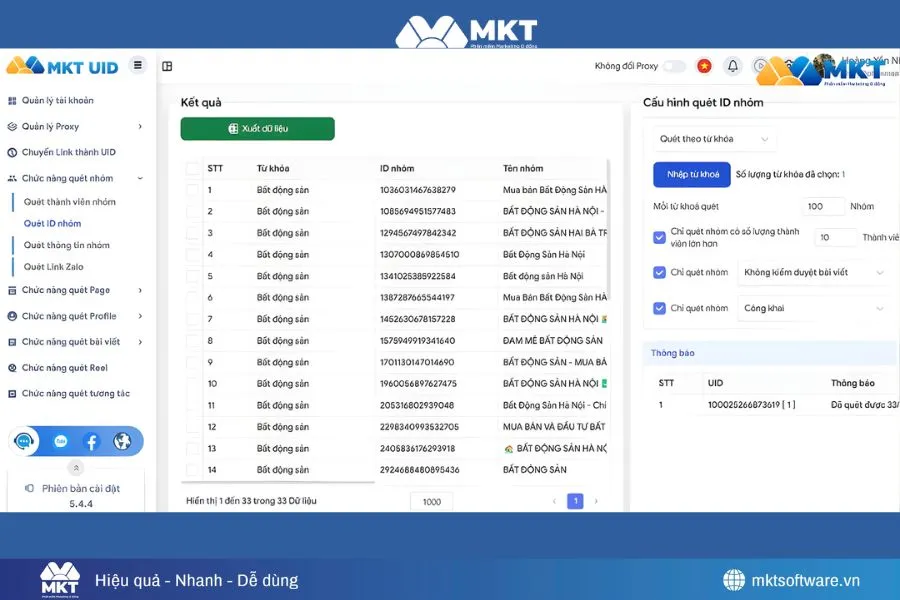Viewport: 900px width, 600px height.
Task: Open the headset support chat icon
Action: pos(22,439)
